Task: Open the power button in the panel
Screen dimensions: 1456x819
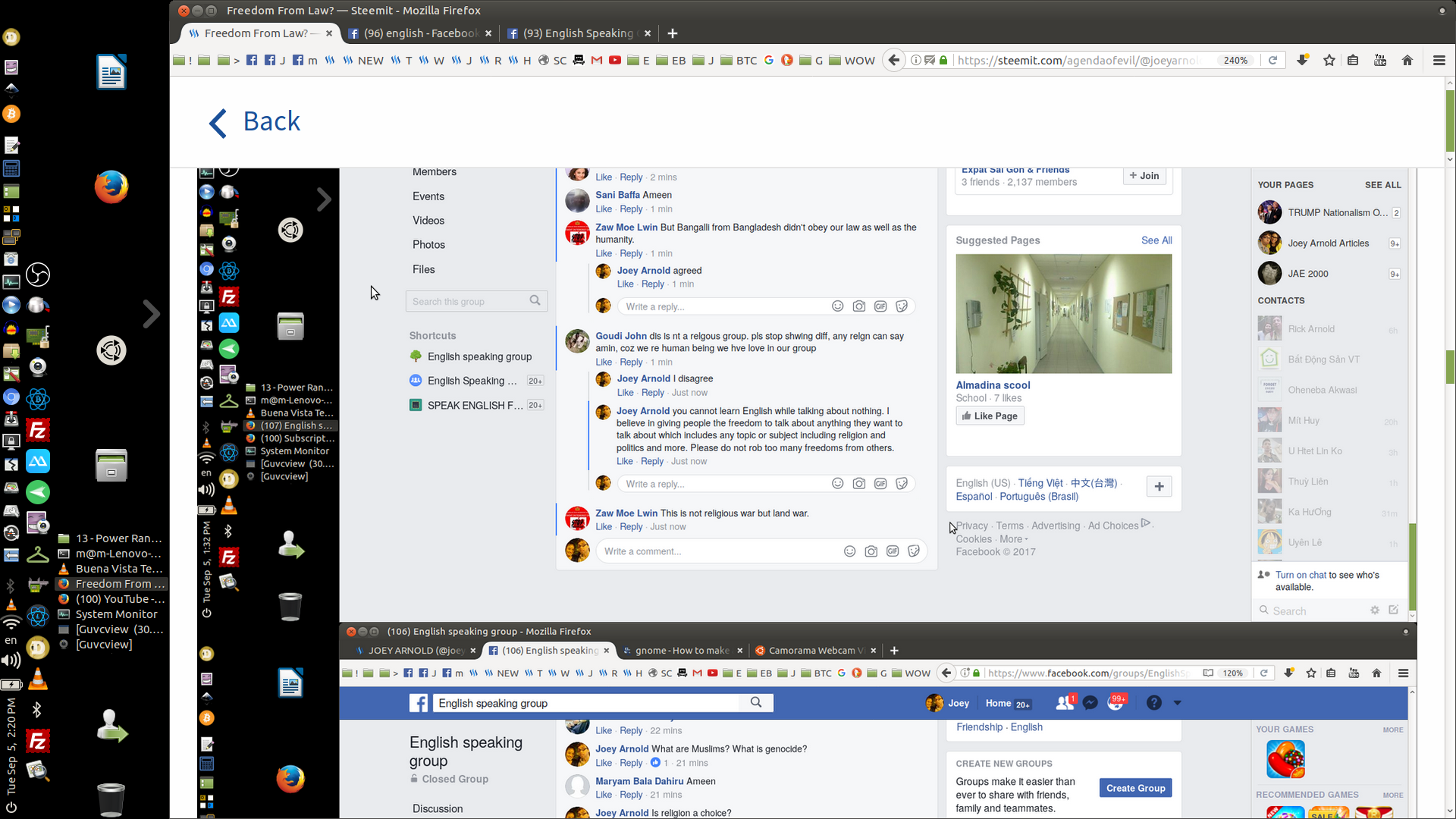Action: click(11, 808)
